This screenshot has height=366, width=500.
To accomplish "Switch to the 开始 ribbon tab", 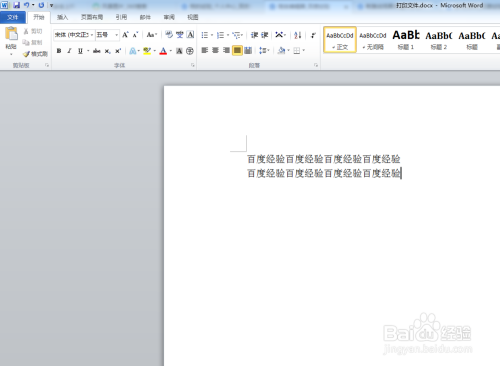I will (x=39, y=17).
